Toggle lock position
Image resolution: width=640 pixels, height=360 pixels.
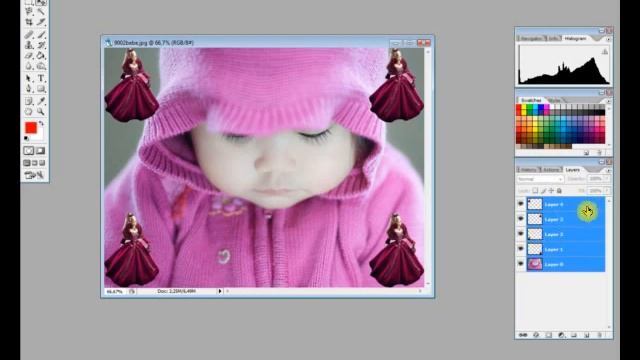pos(551,191)
